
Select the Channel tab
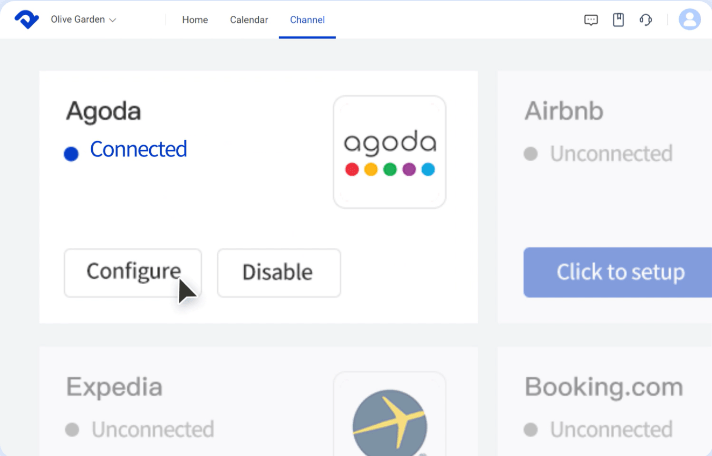click(x=307, y=20)
